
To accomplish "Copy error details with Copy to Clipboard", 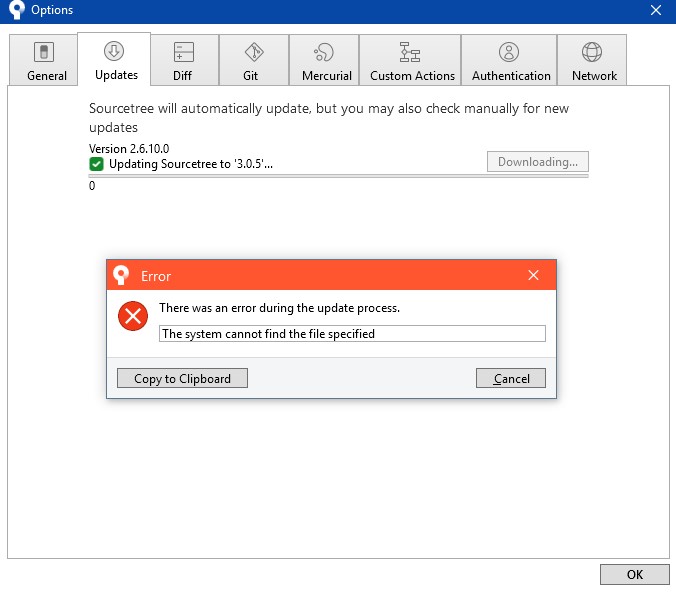I will 182,378.
